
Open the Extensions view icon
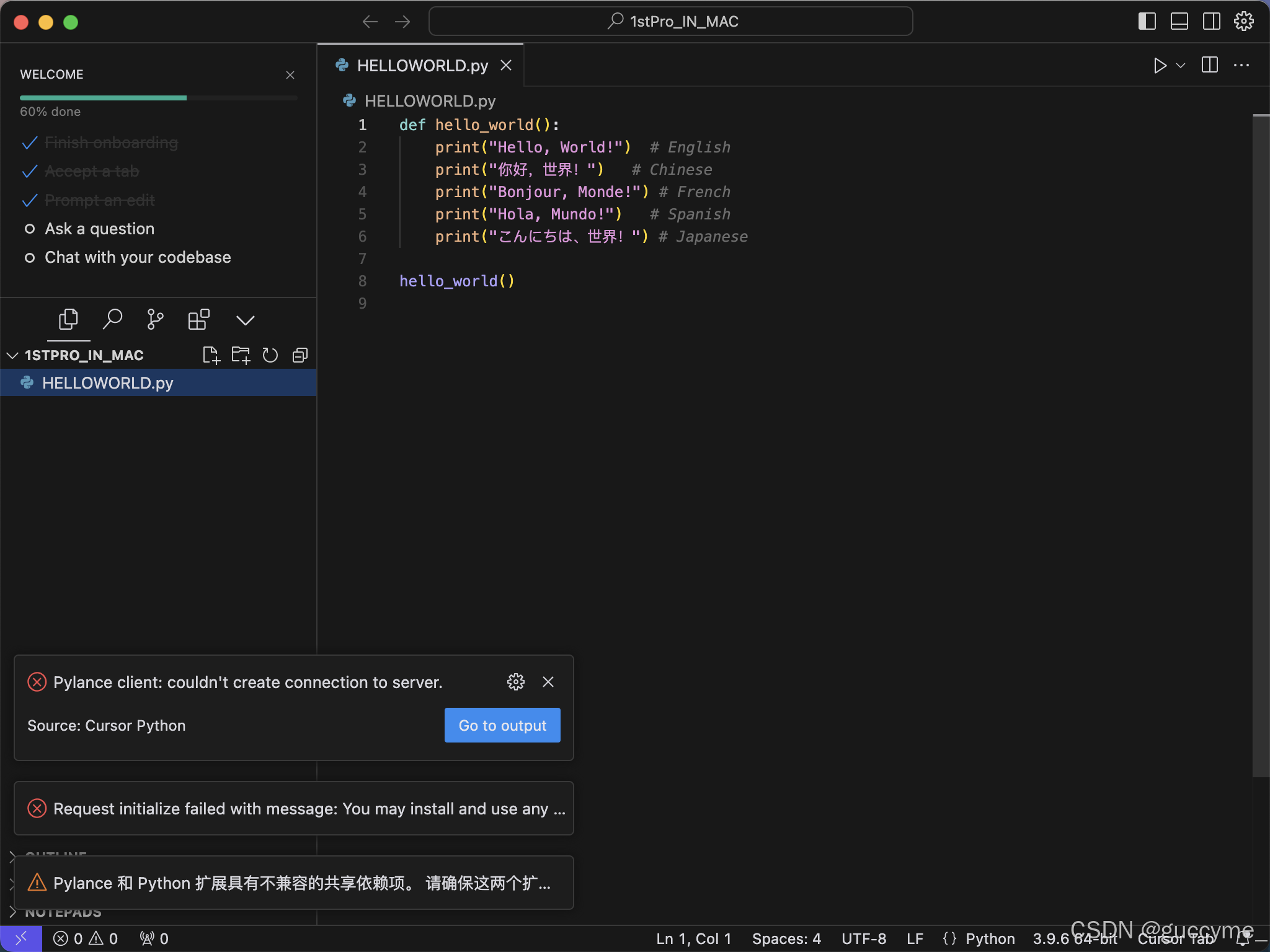(x=198, y=320)
